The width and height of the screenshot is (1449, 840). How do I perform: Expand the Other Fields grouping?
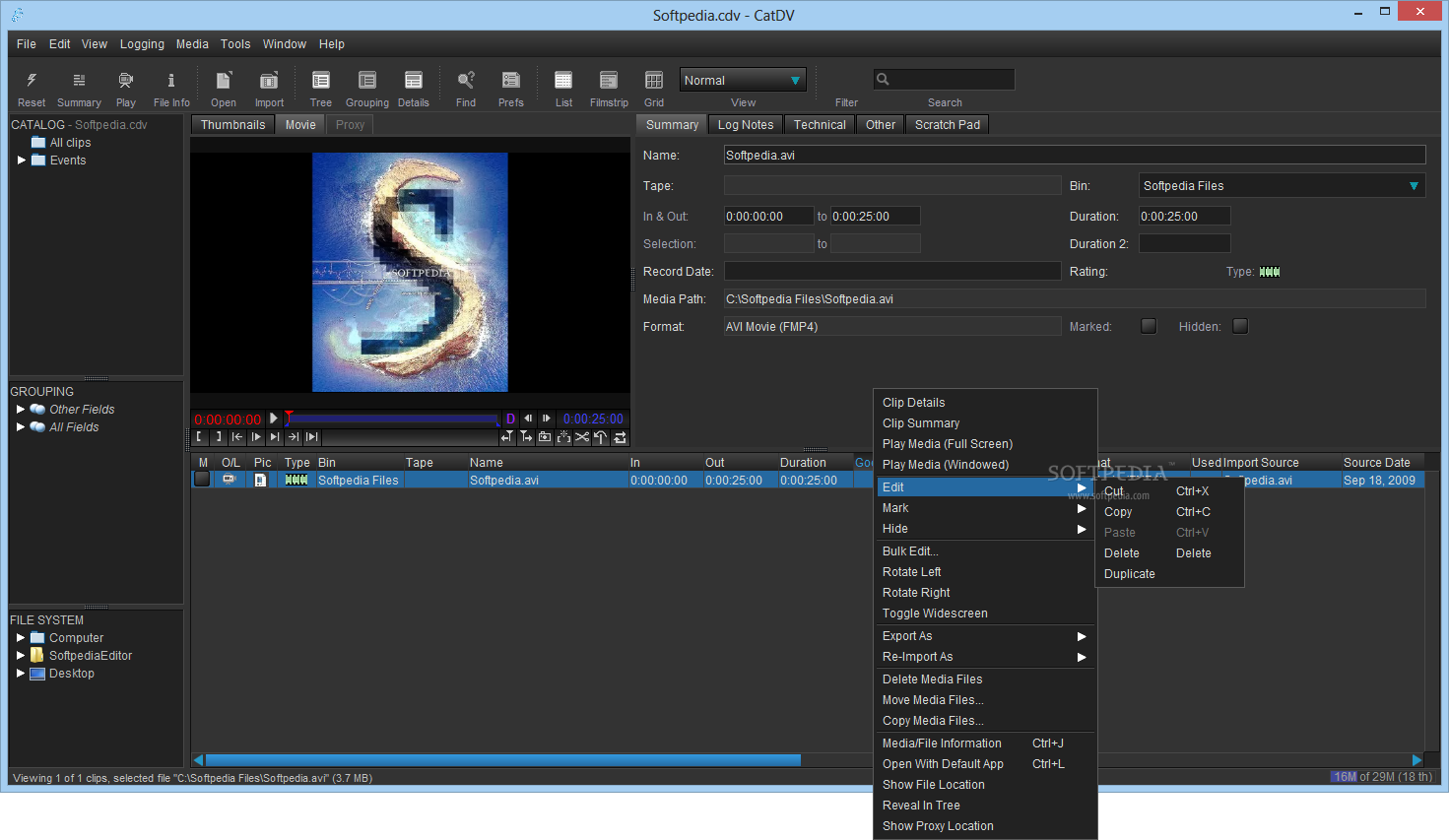coord(21,409)
